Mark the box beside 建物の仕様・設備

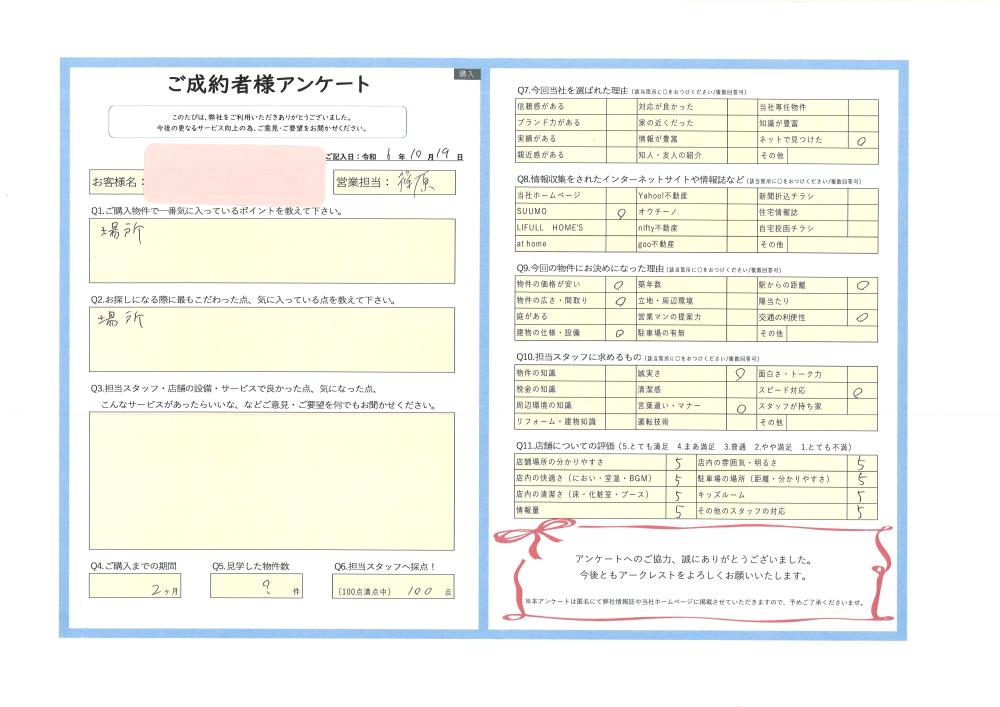click(621, 333)
